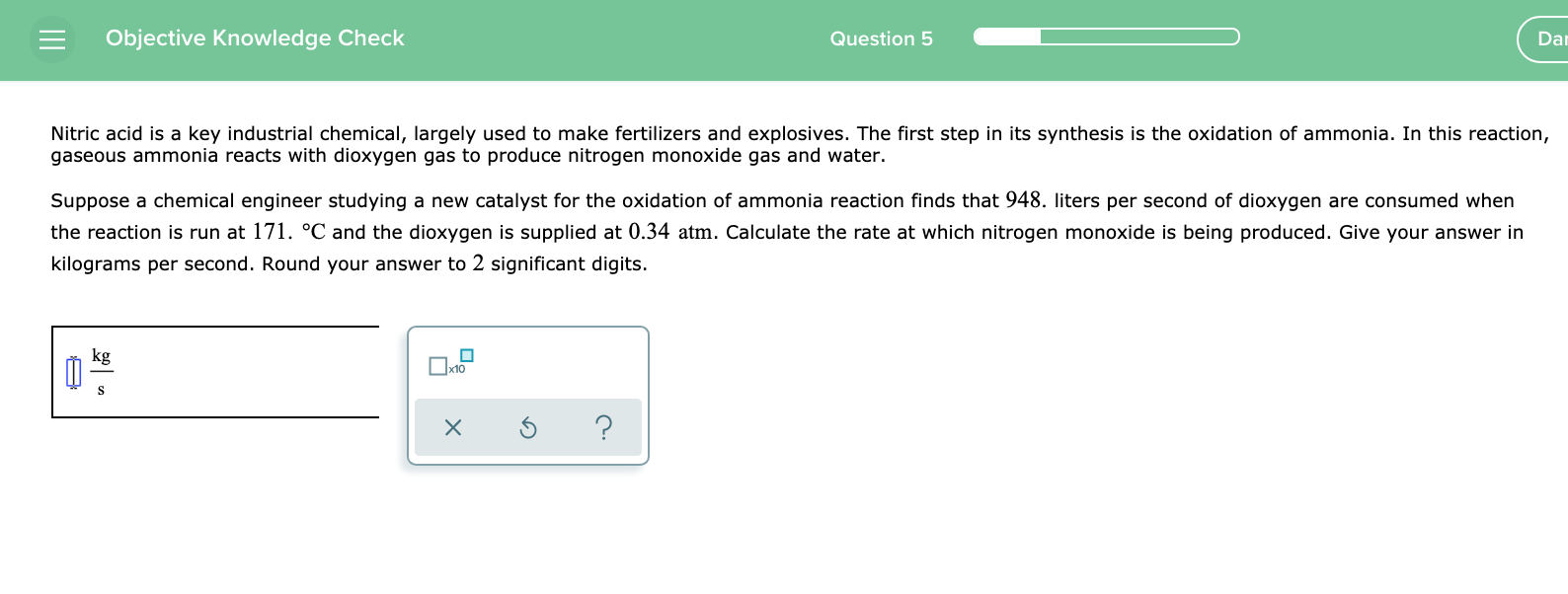The height and width of the screenshot is (594, 1568).
Task: Click the Question 5 header label
Action: pos(882,38)
